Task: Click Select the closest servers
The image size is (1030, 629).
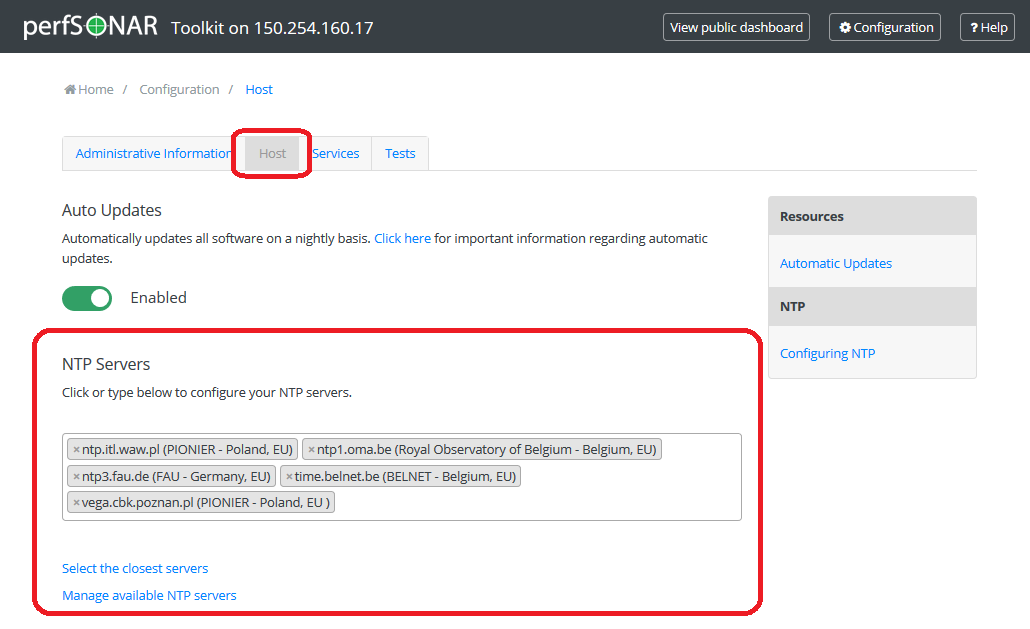Action: (135, 569)
